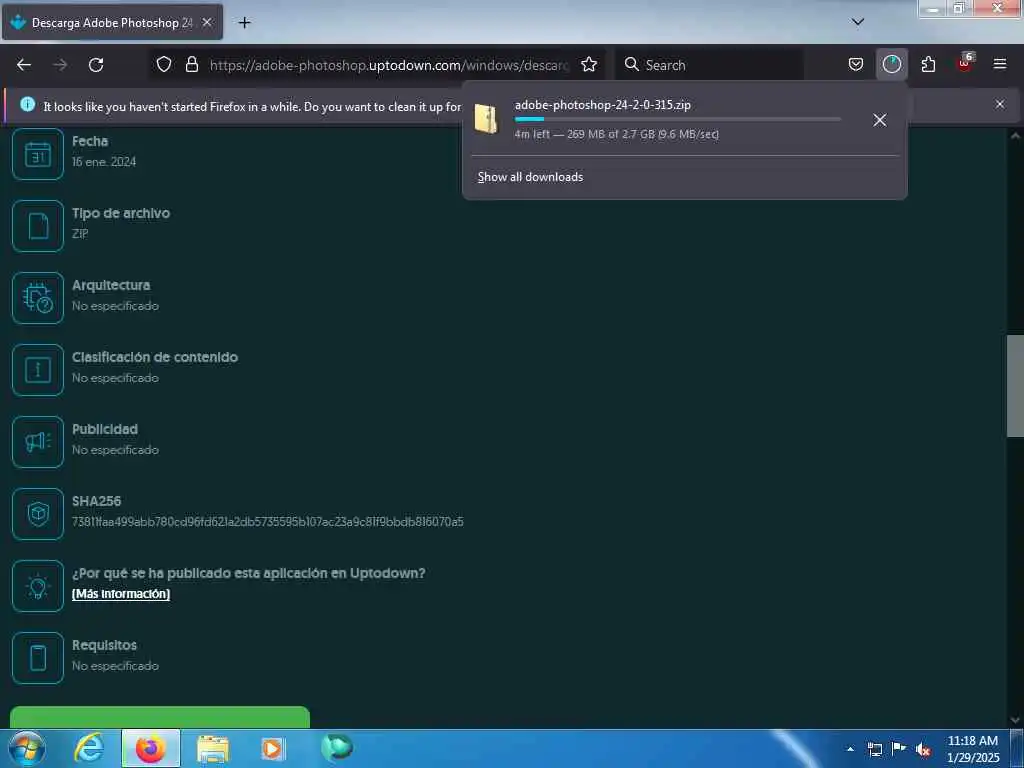Reload the current page

[x=96, y=65]
